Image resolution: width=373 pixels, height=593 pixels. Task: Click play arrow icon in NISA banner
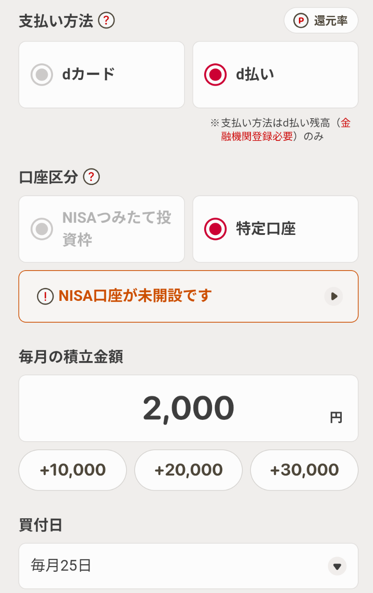(334, 296)
